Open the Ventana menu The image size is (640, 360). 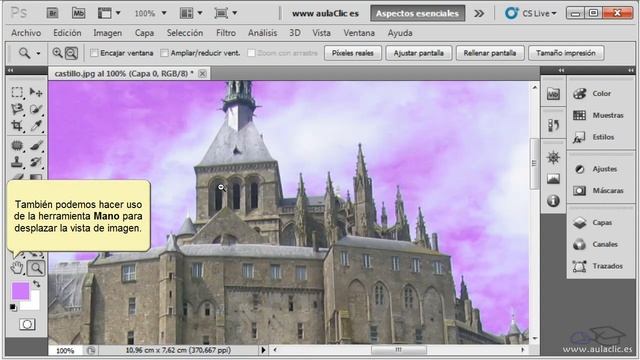[359, 33]
